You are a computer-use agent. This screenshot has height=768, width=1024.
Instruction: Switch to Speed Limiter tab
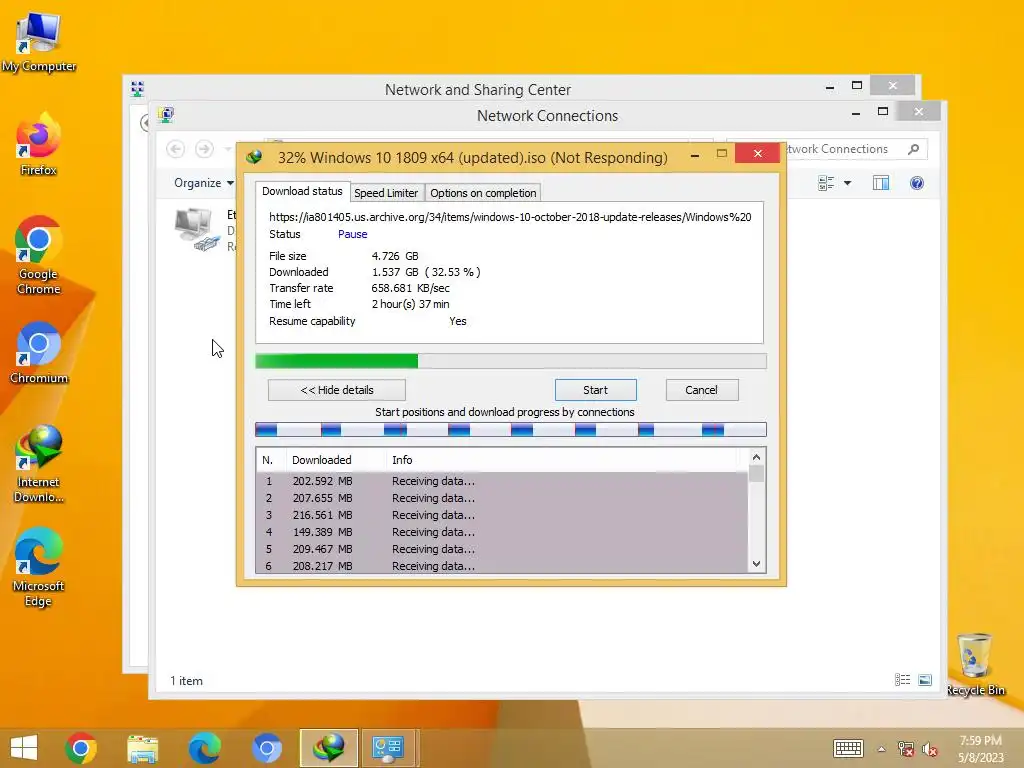click(x=385, y=193)
